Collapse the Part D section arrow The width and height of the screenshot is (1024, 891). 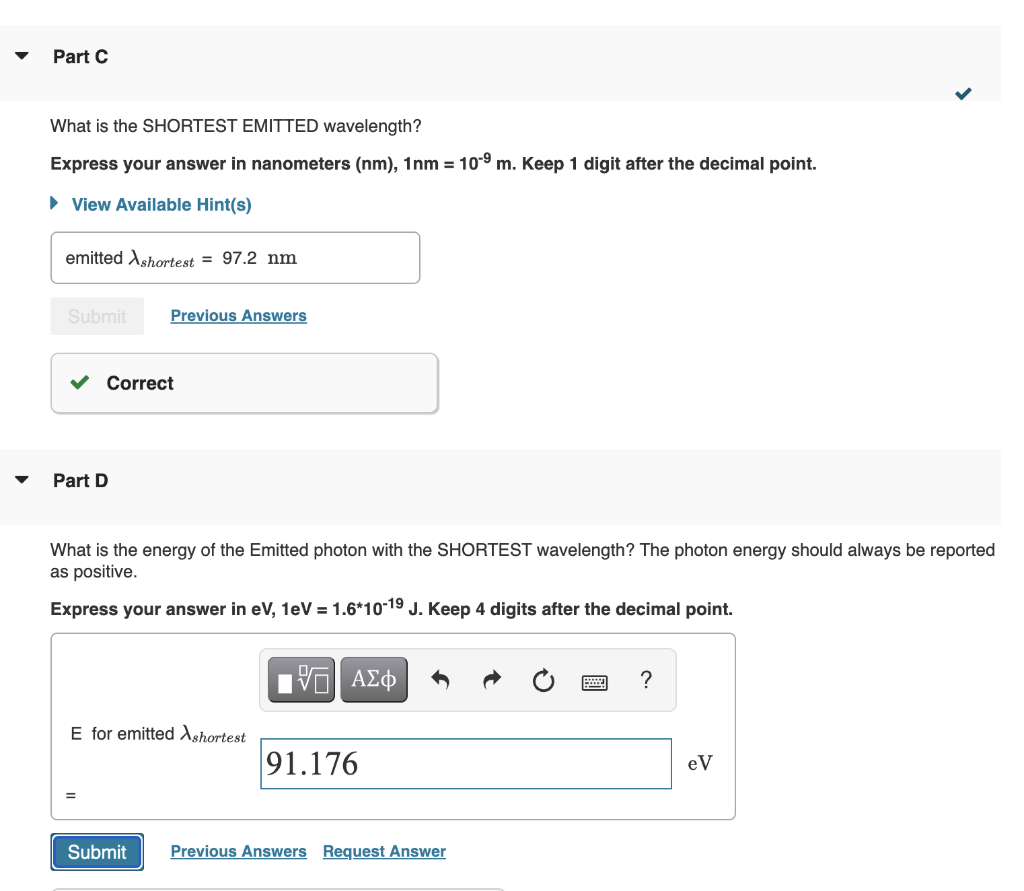pyautogui.click(x=22, y=480)
